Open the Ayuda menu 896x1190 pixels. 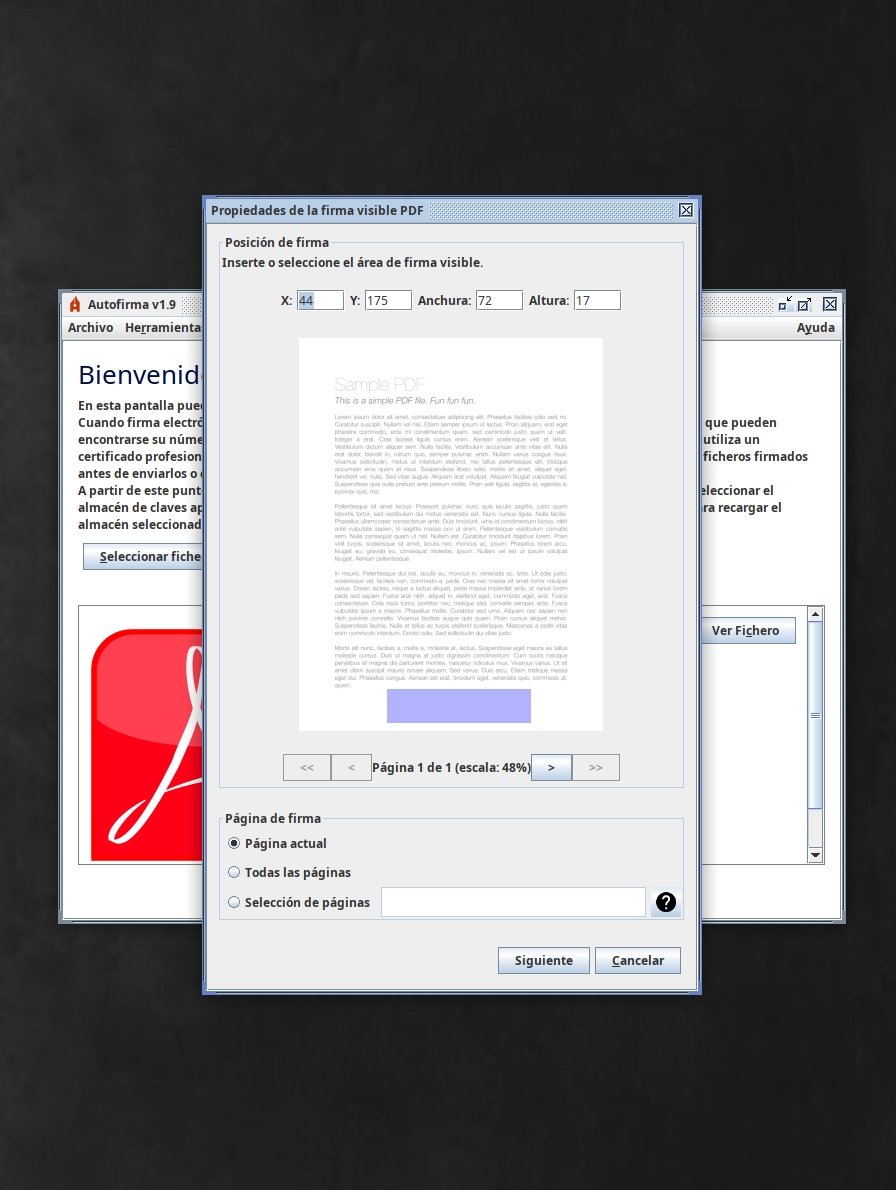(815, 328)
